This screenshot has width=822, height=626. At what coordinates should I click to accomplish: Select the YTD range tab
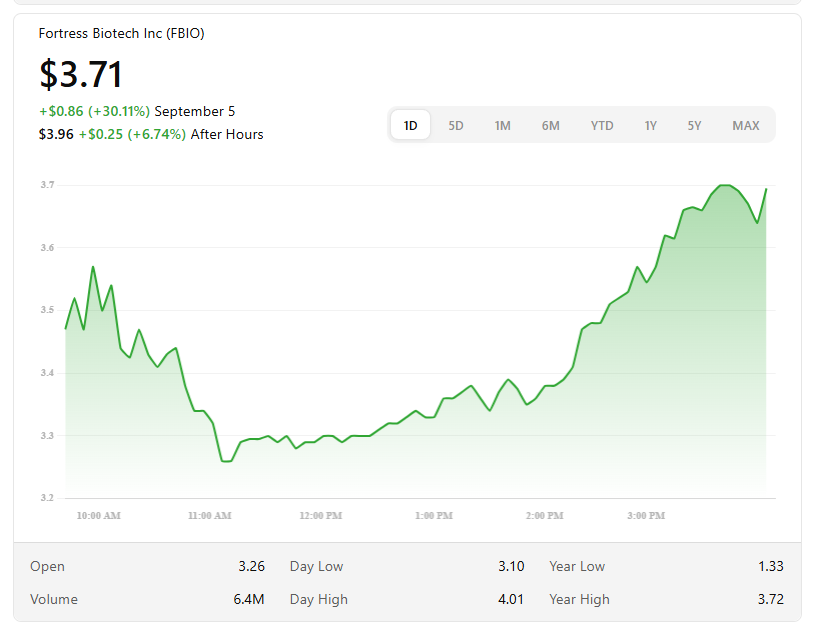tap(601, 125)
